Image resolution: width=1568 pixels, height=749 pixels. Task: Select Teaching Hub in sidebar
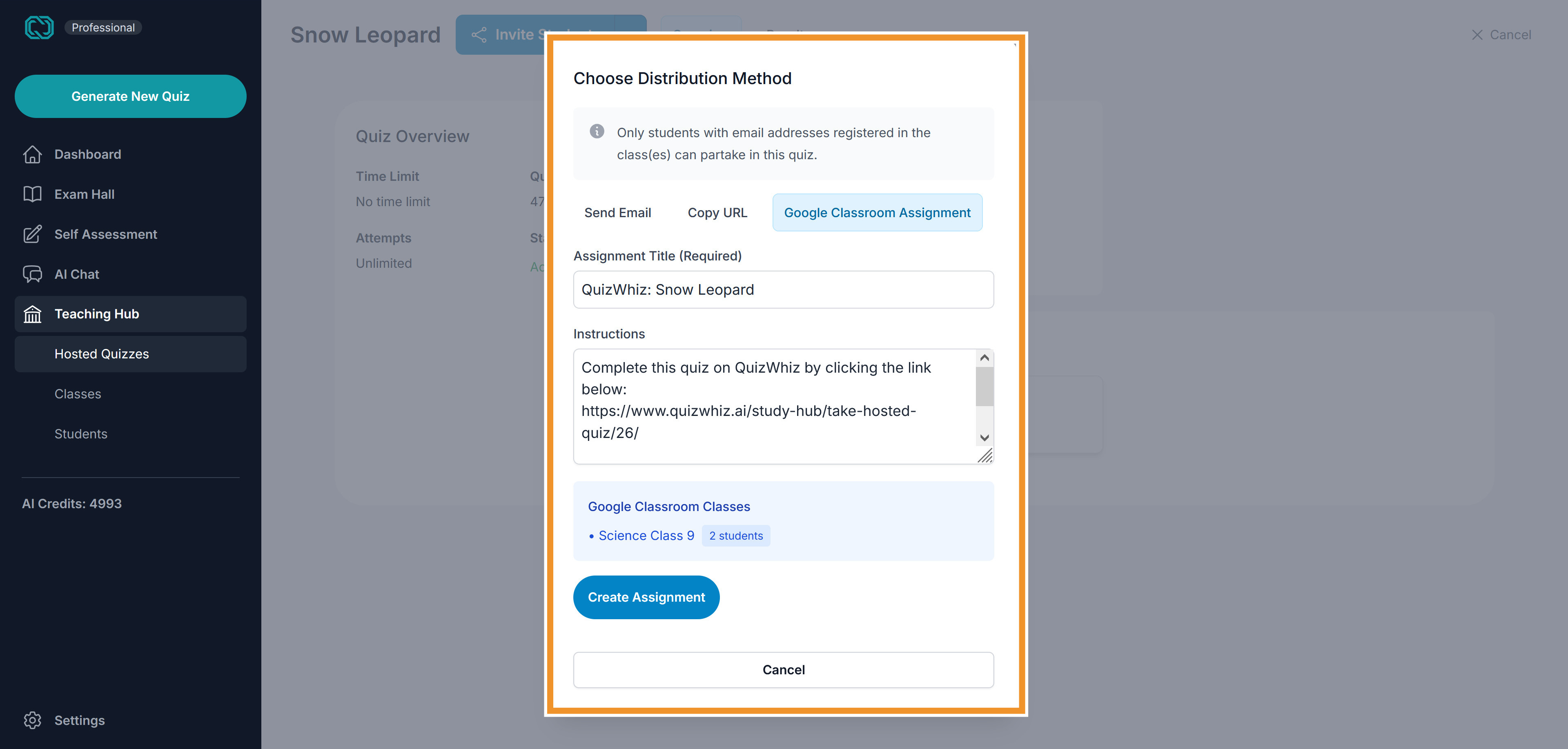130,314
